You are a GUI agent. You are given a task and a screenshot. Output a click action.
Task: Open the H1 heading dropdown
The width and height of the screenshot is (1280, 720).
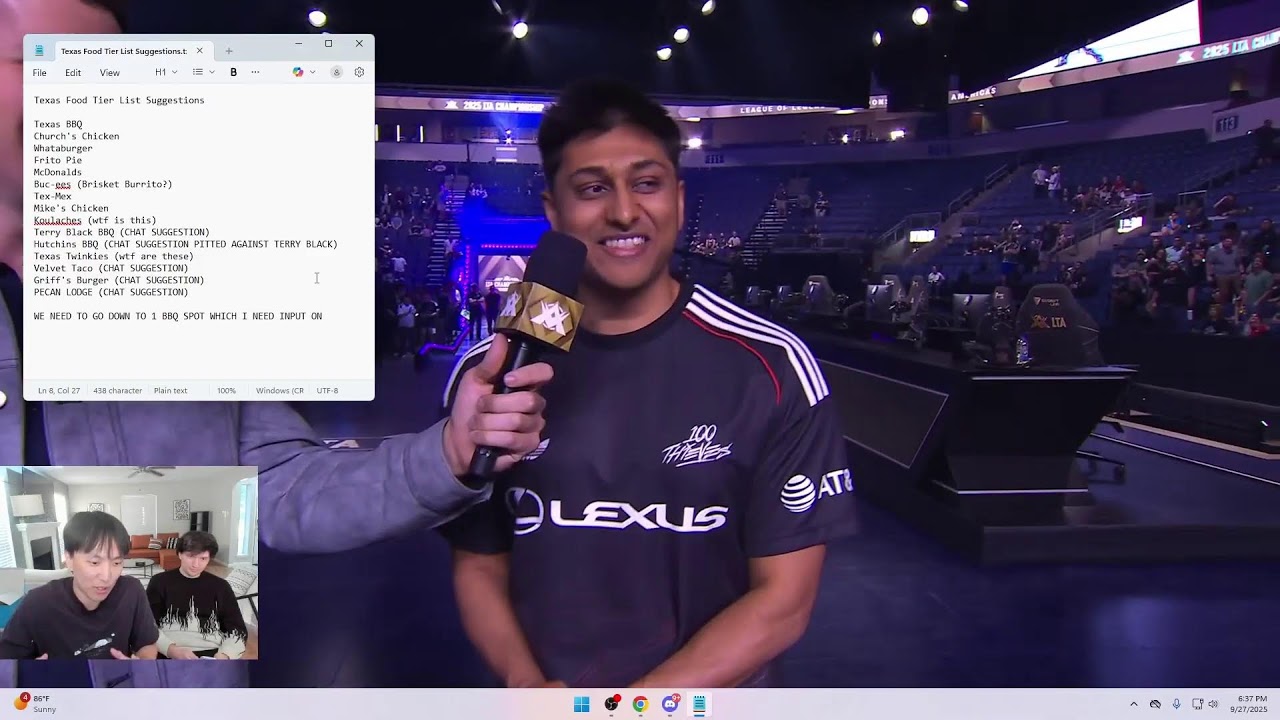166,72
